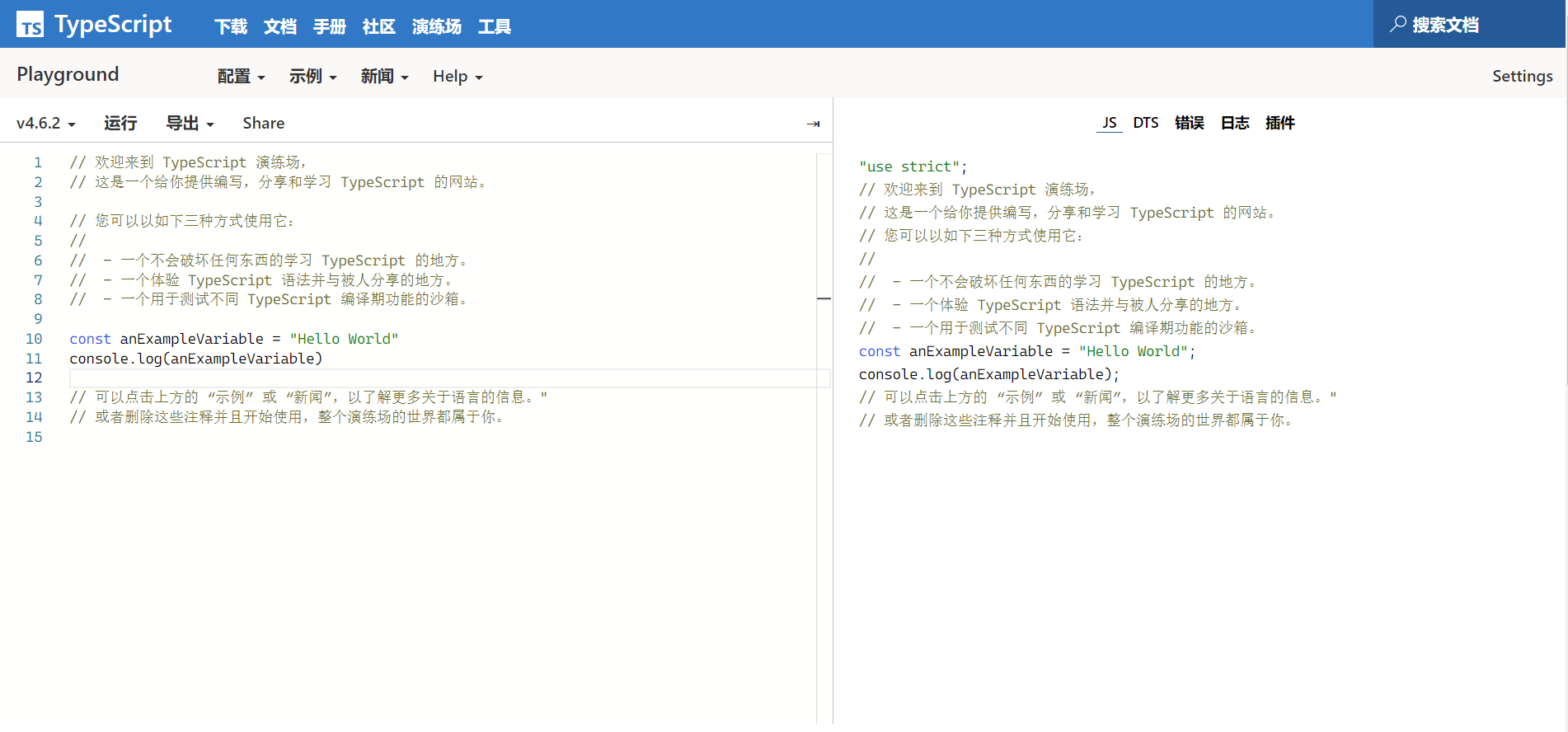The width and height of the screenshot is (1568, 732).
Task: Click the 运行 run button
Action: (120, 123)
